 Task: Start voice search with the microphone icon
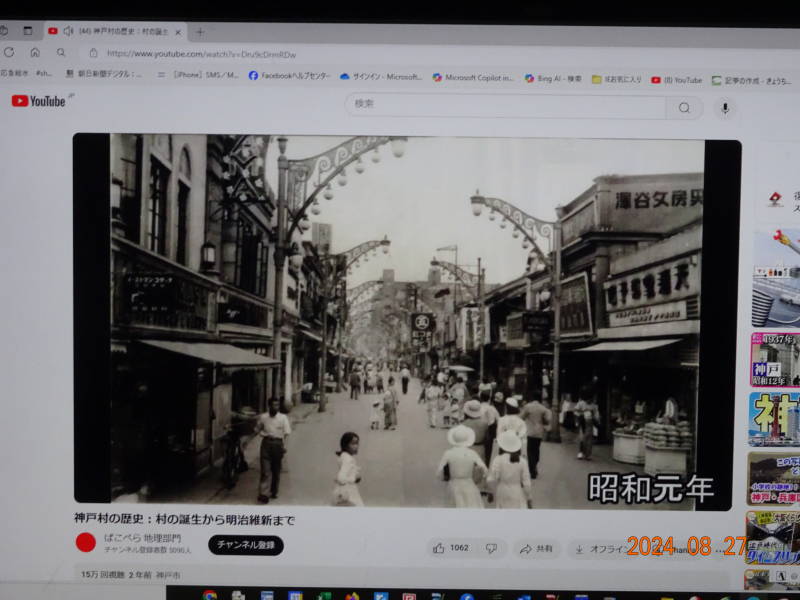[x=724, y=108]
